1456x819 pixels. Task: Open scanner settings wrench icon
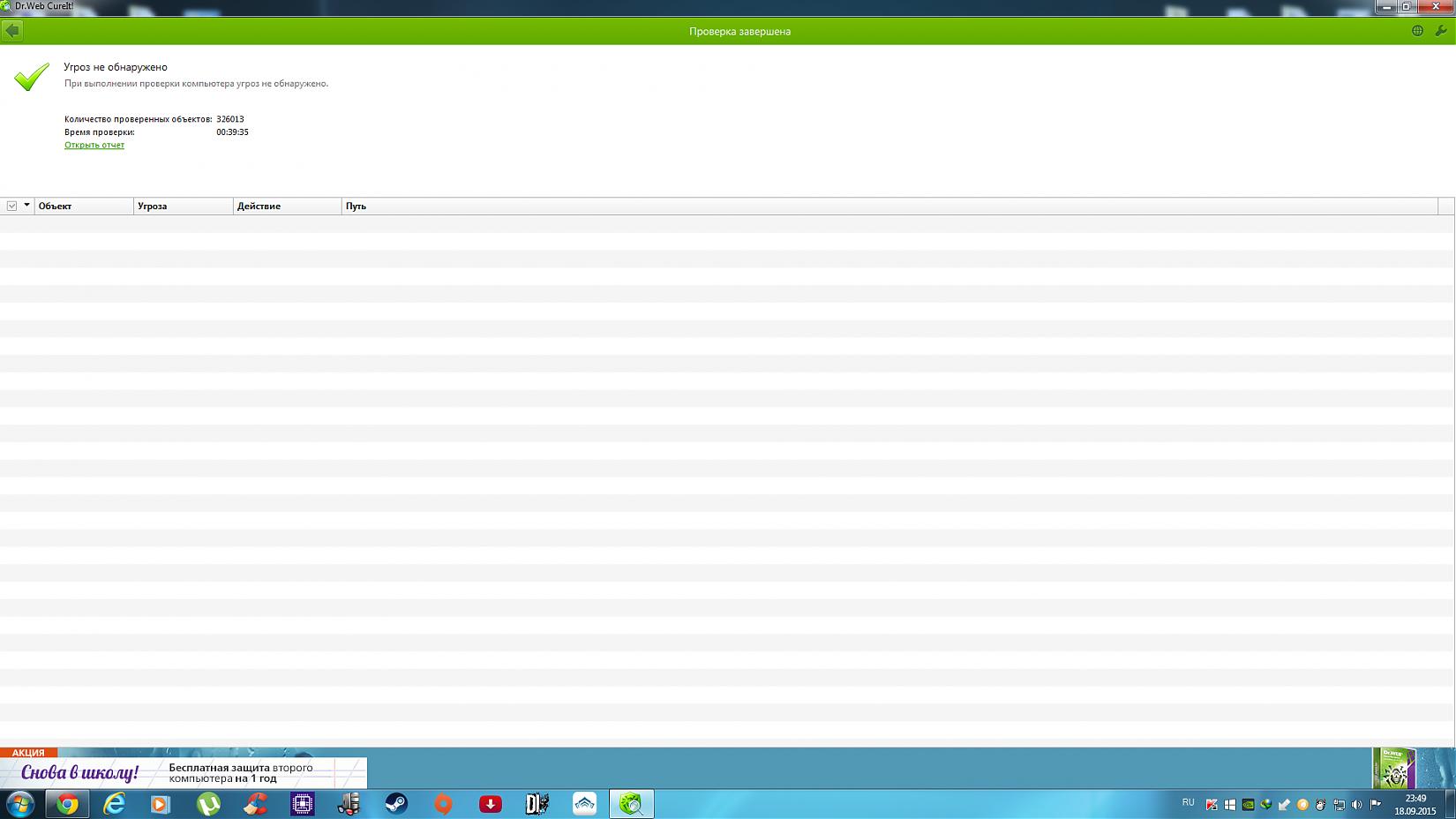1441,31
